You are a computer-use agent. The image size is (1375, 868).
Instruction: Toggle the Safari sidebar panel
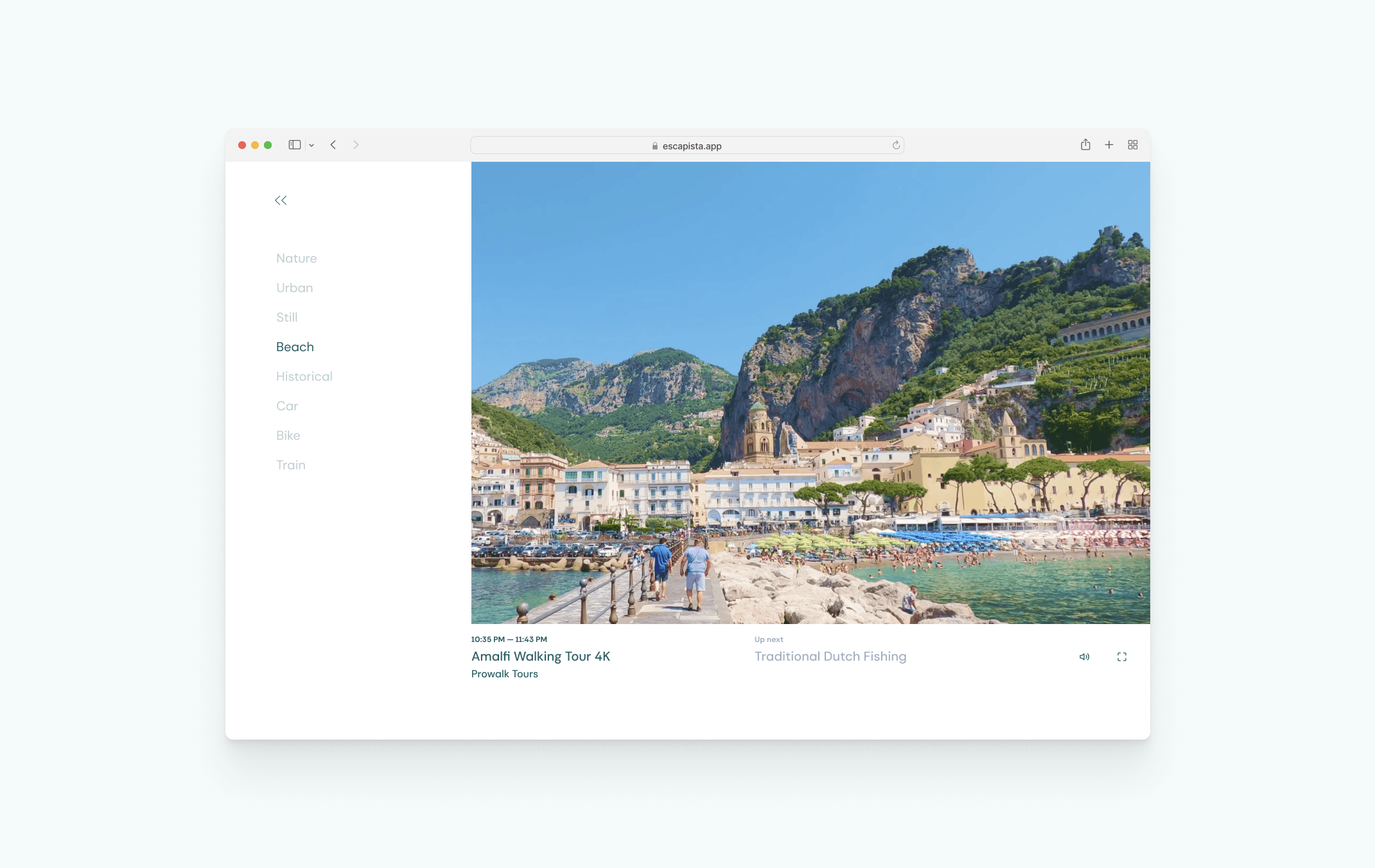tap(295, 145)
